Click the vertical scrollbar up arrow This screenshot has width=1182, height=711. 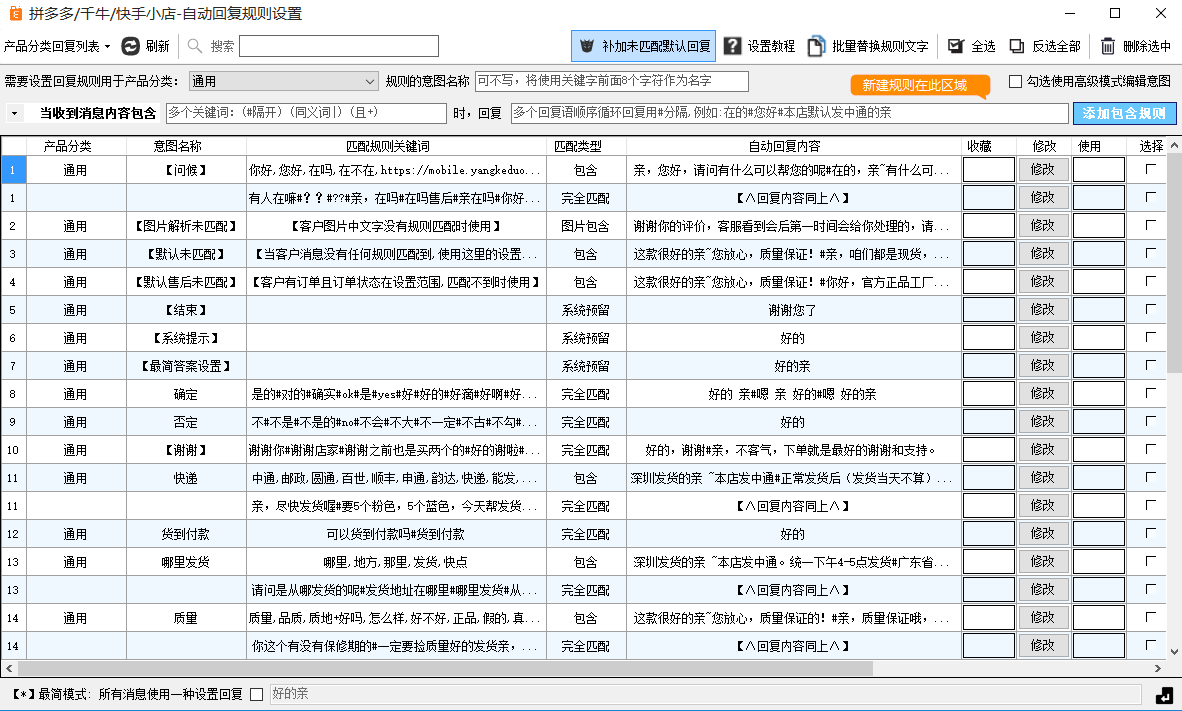pos(1174,146)
